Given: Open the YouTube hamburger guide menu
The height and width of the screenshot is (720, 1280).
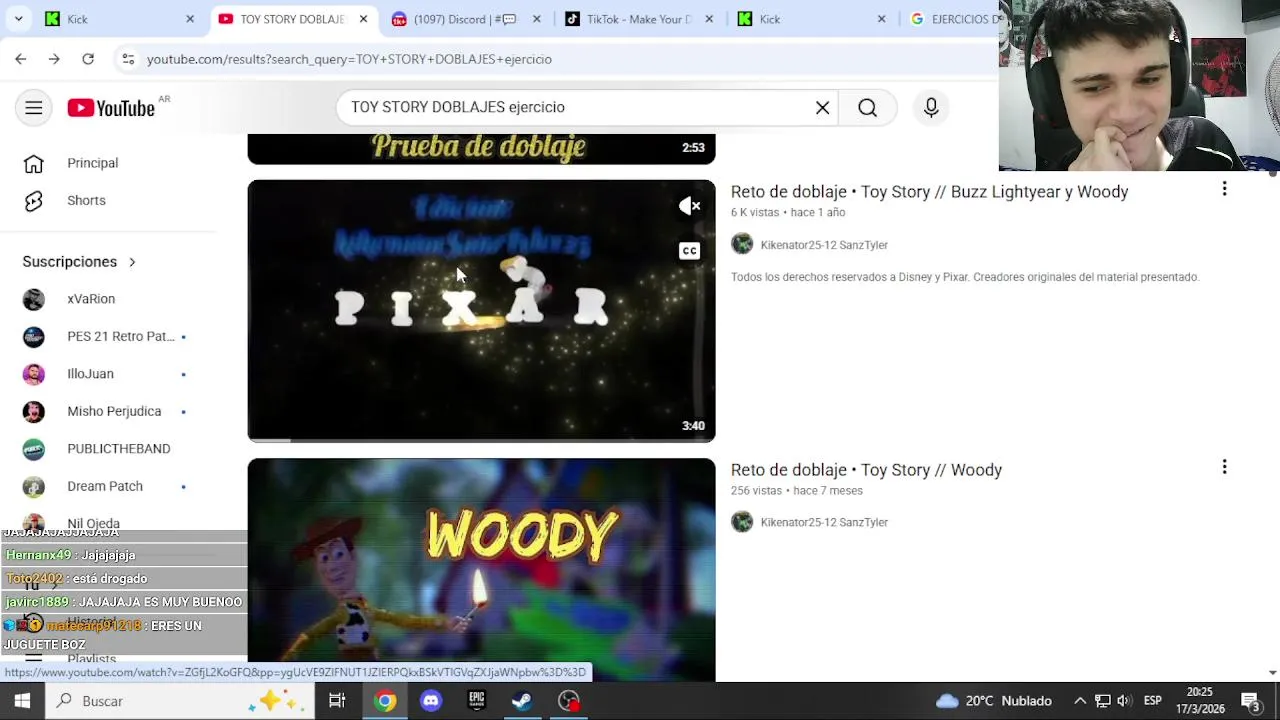Looking at the screenshot, I should (34, 108).
